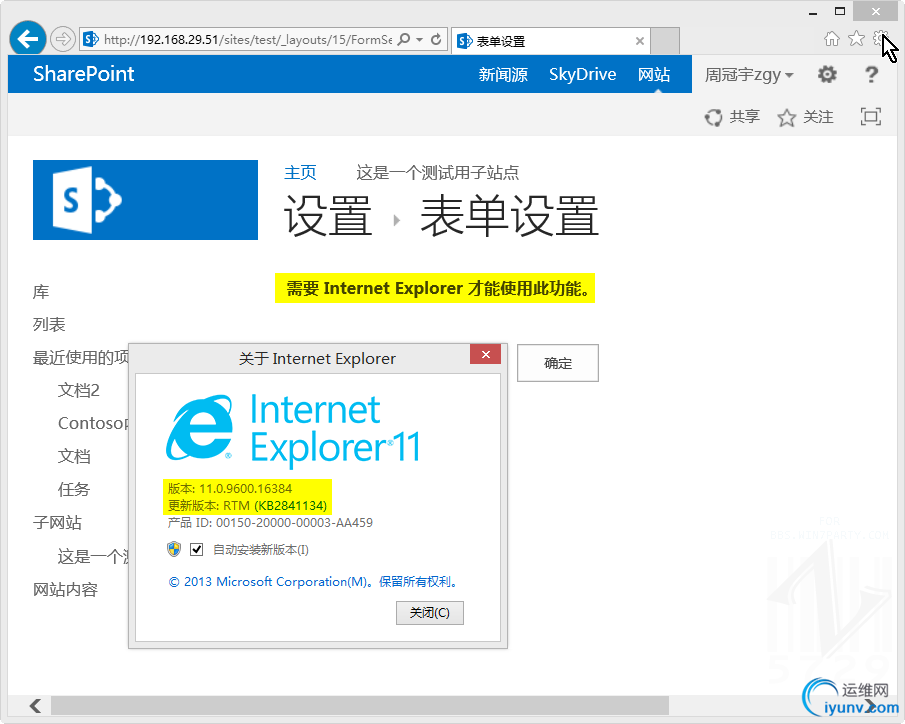Open 新闻源 in the suite bar
This screenshot has height=724, width=905.
coord(503,74)
